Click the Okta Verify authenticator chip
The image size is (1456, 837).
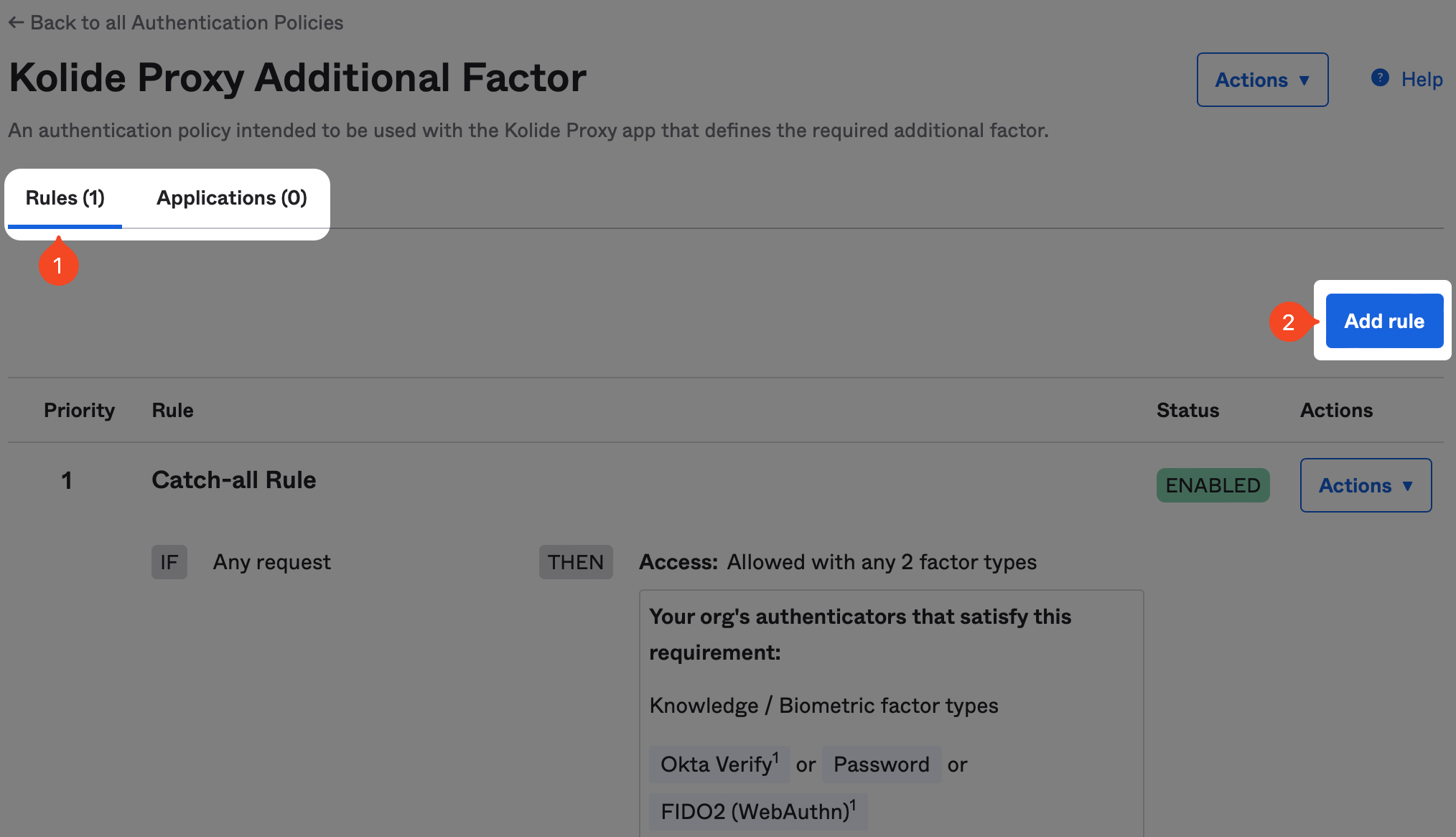[719, 764]
